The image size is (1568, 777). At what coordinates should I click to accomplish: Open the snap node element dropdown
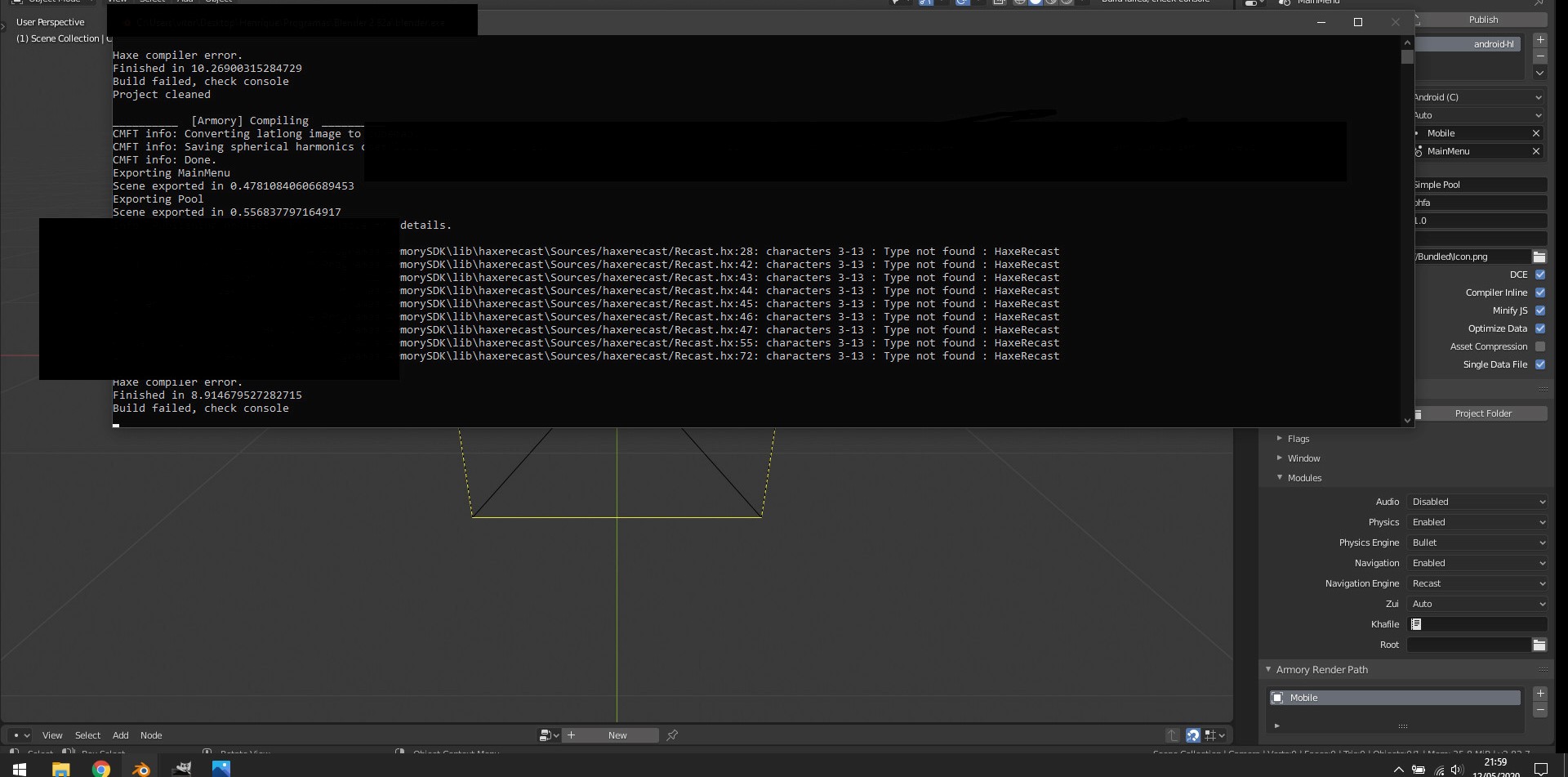(x=1215, y=735)
